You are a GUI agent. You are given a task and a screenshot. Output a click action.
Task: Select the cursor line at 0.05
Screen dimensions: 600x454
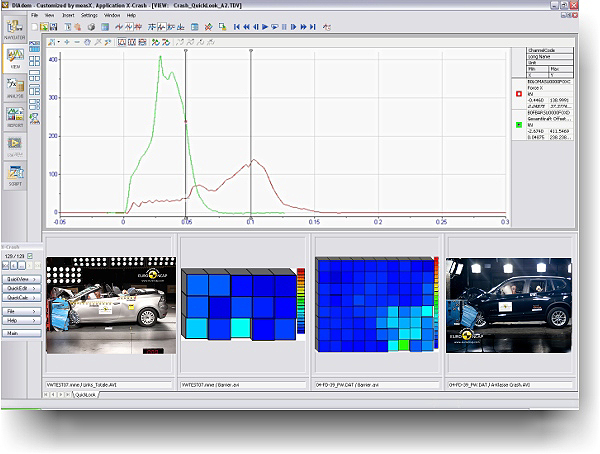click(x=186, y=132)
